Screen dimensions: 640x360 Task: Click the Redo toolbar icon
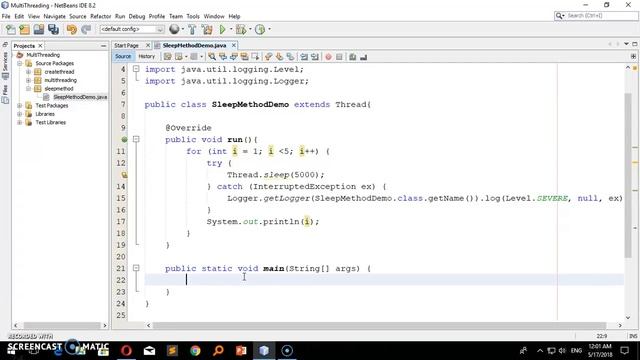tap(86, 29)
